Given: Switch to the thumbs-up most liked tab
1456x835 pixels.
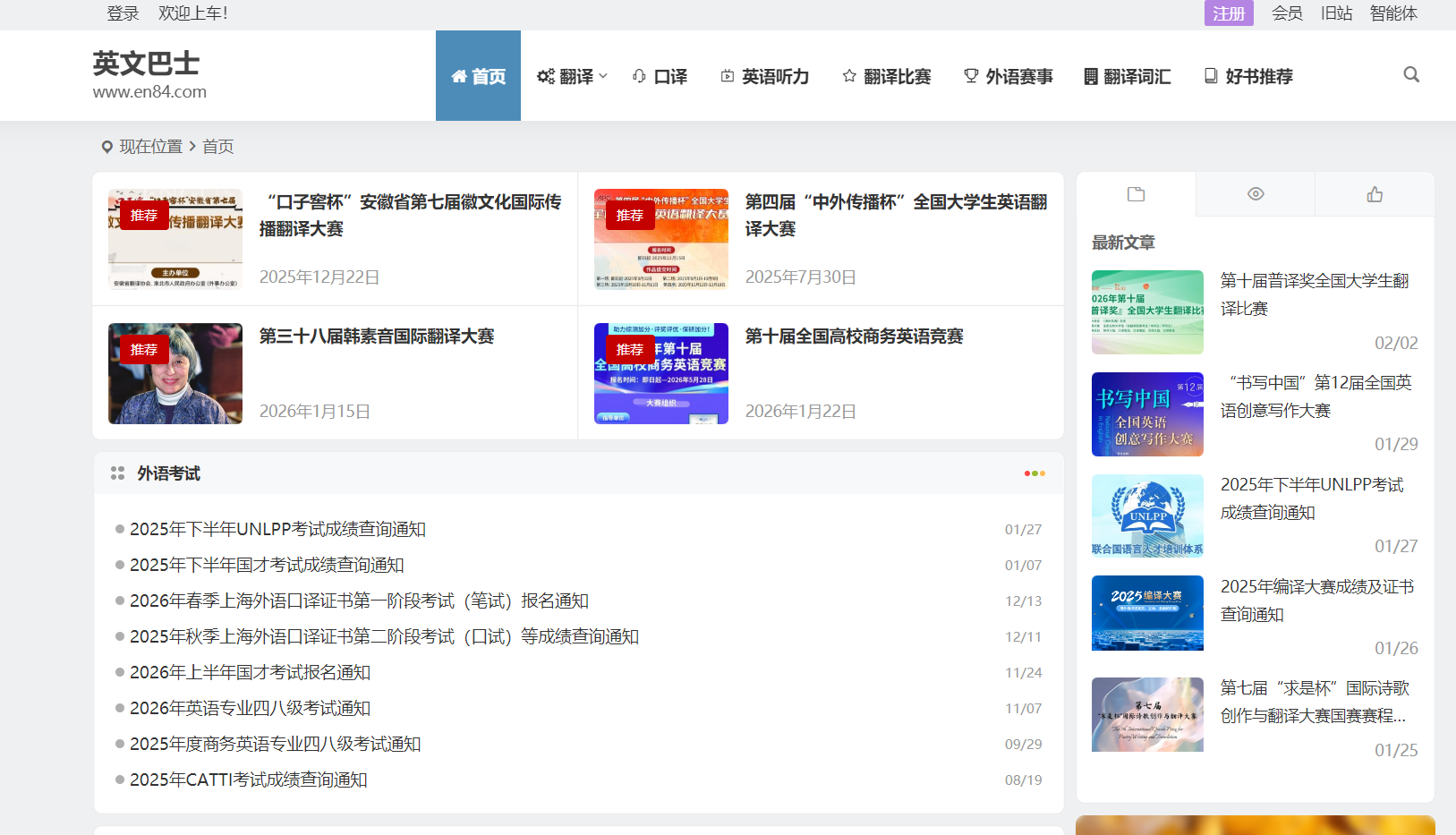Looking at the screenshot, I should coord(1375,194).
